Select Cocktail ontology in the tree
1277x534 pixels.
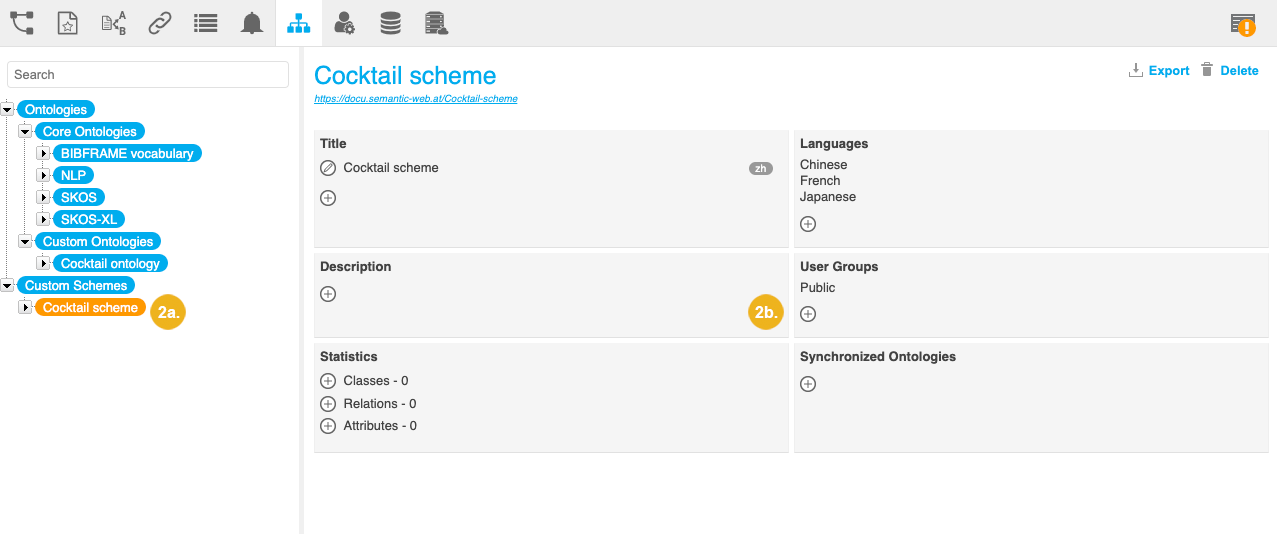point(110,263)
